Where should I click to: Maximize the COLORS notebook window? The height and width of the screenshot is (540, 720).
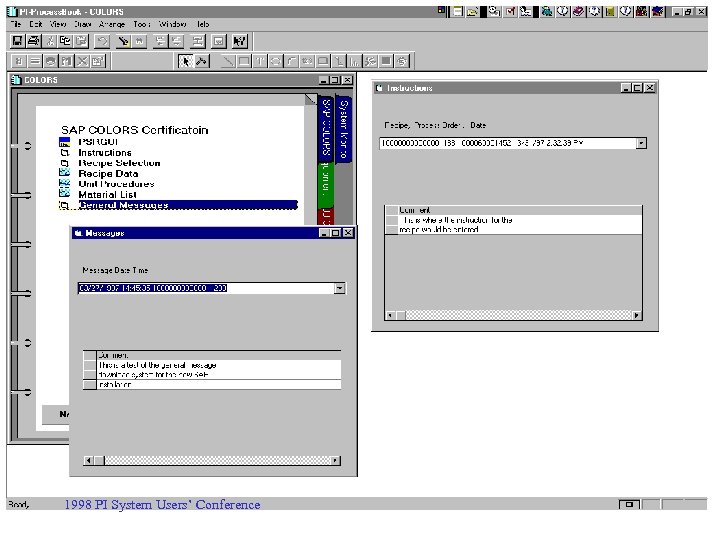point(336,80)
